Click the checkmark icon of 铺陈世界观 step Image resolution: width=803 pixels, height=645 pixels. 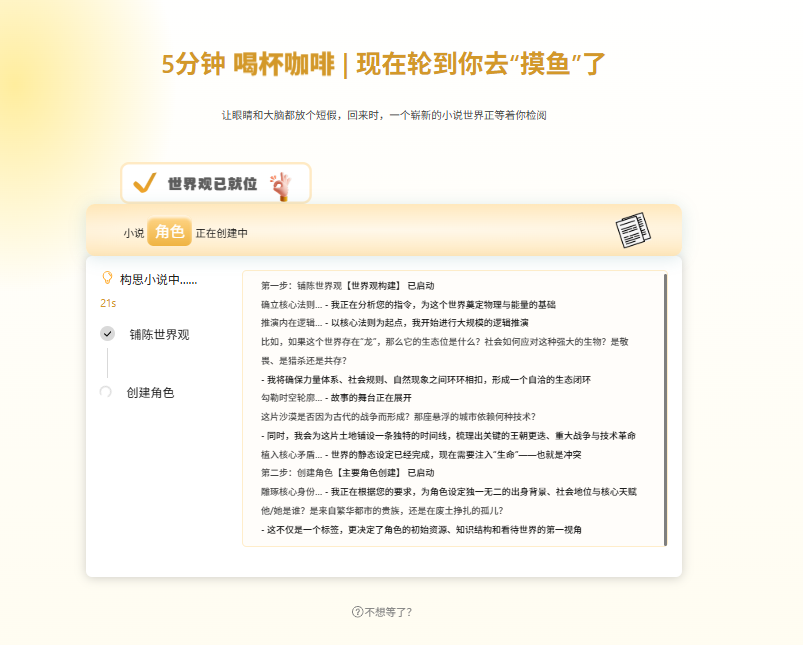pos(108,334)
